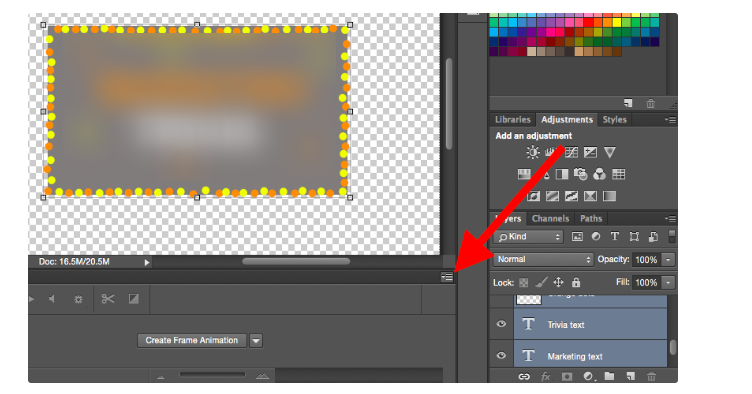752x394 pixels.
Task: Add a Channel Mixer adjustment
Action: (x=599, y=174)
